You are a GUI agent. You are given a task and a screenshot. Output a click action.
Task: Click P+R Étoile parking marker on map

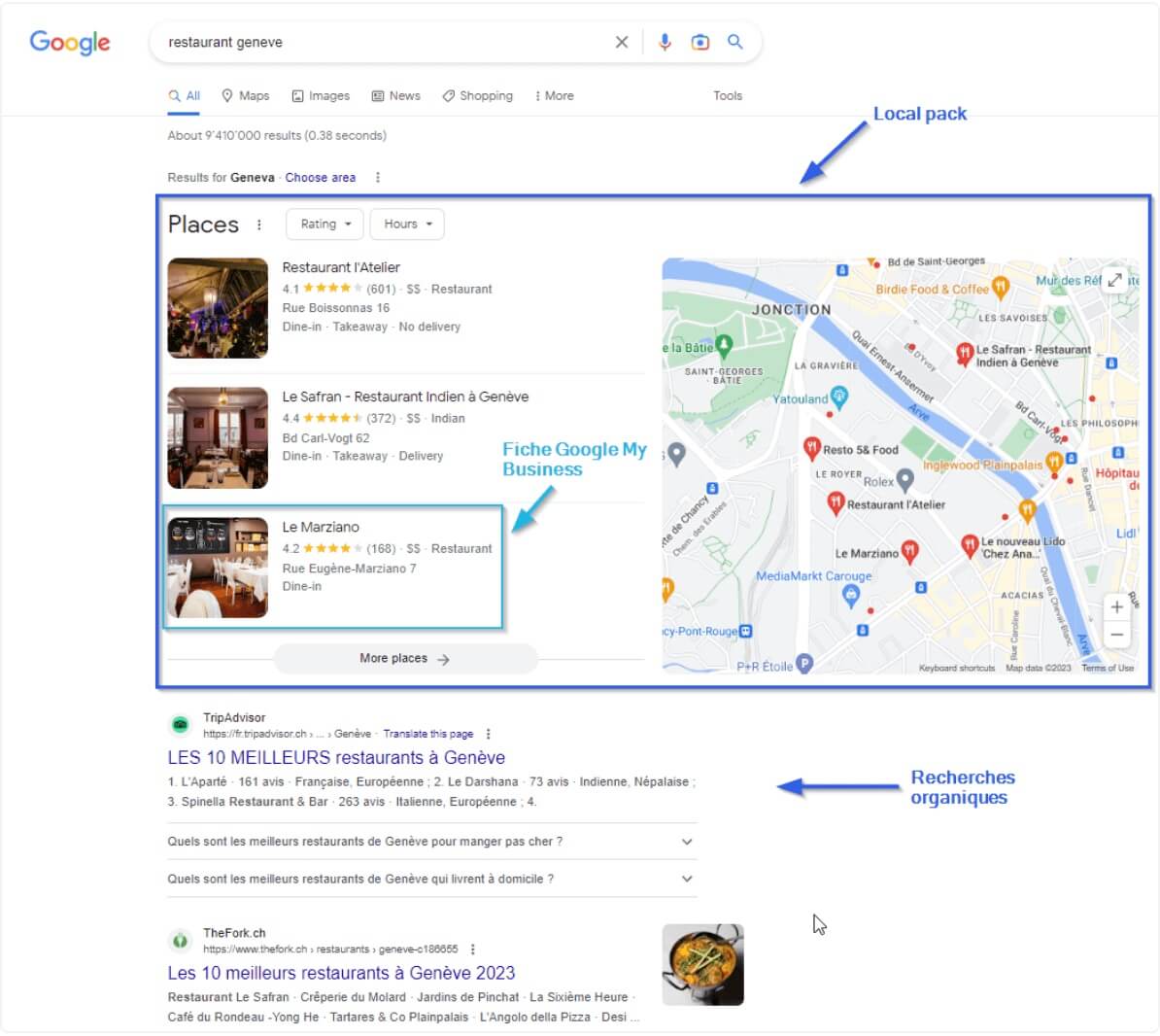click(804, 664)
